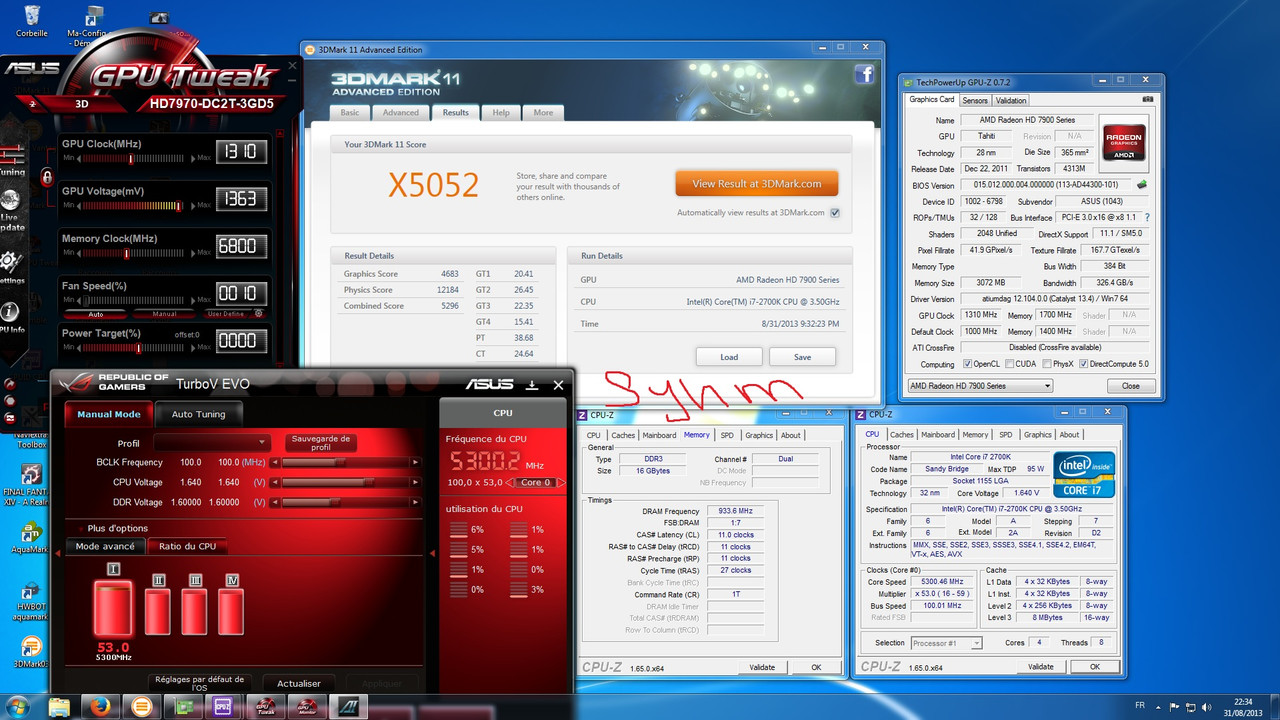
Task: Open Validation tab in GPU-Z
Action: coord(1011,100)
